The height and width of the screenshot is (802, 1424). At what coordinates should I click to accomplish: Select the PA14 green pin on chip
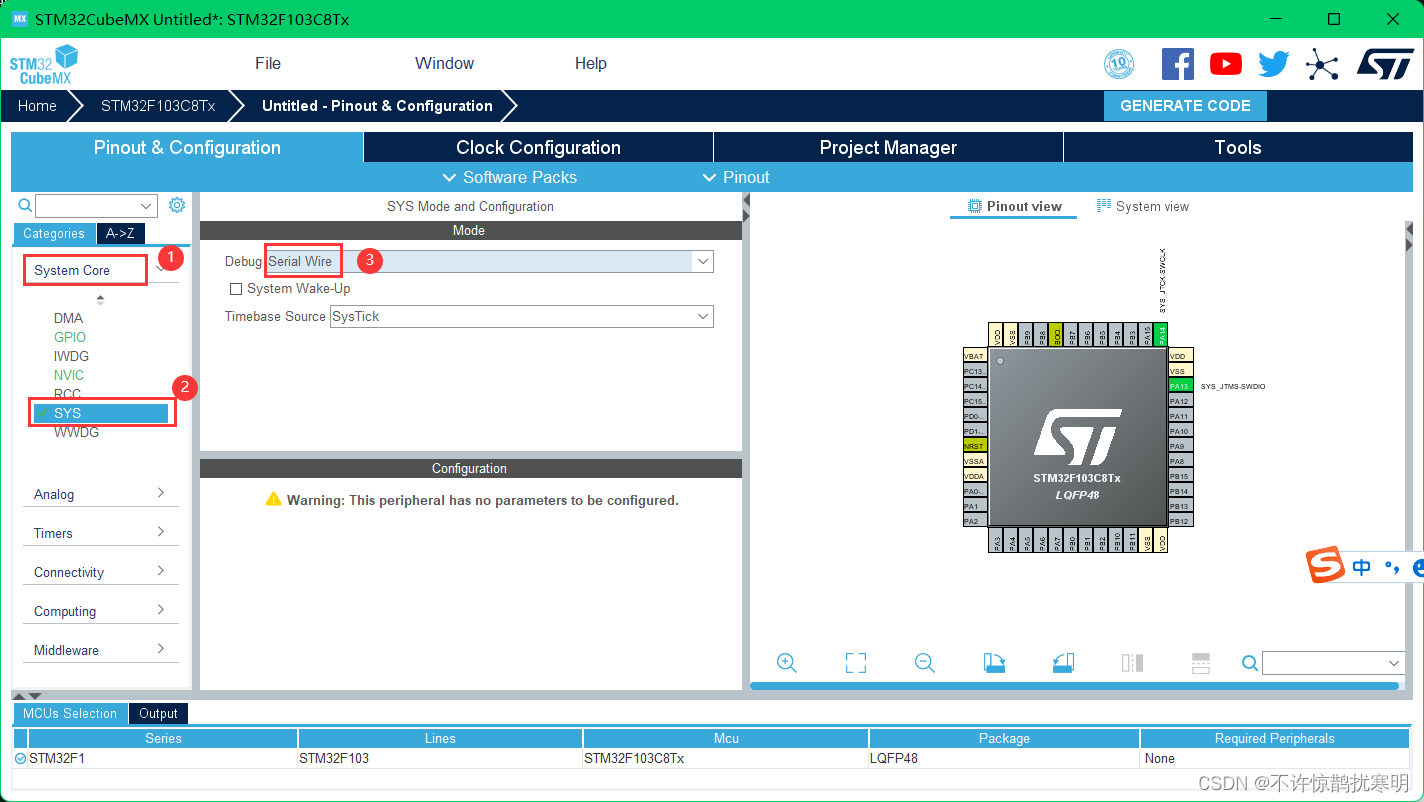coord(1160,336)
